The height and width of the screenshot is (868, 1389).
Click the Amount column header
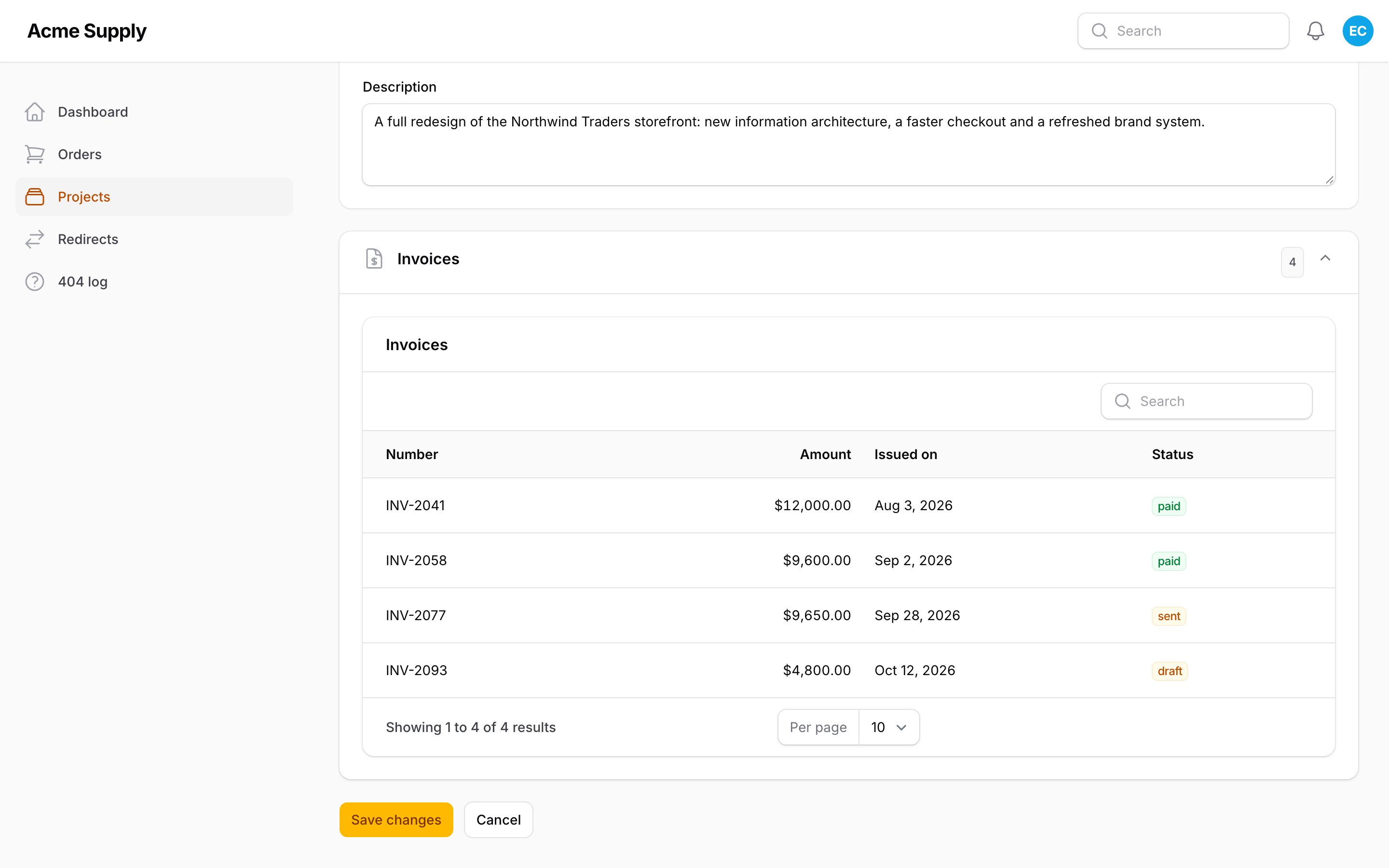click(x=825, y=455)
